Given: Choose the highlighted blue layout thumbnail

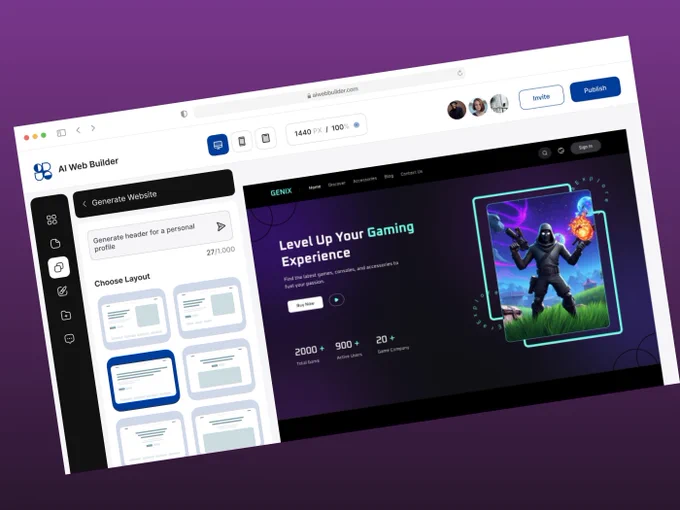Looking at the screenshot, I should coord(143,380).
